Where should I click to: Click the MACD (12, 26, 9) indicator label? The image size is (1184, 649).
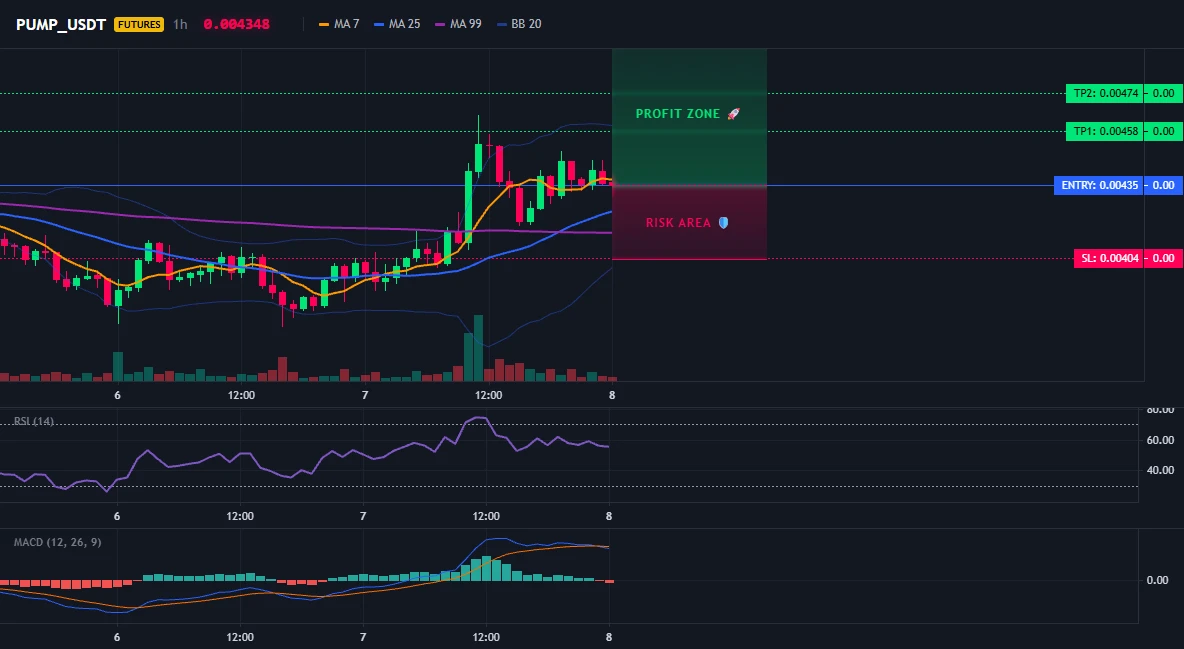click(57, 542)
